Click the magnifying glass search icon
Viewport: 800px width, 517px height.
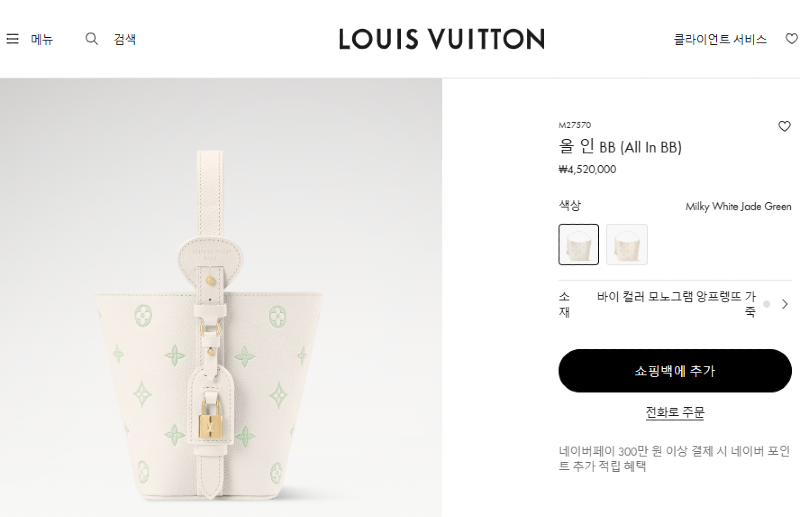91,39
